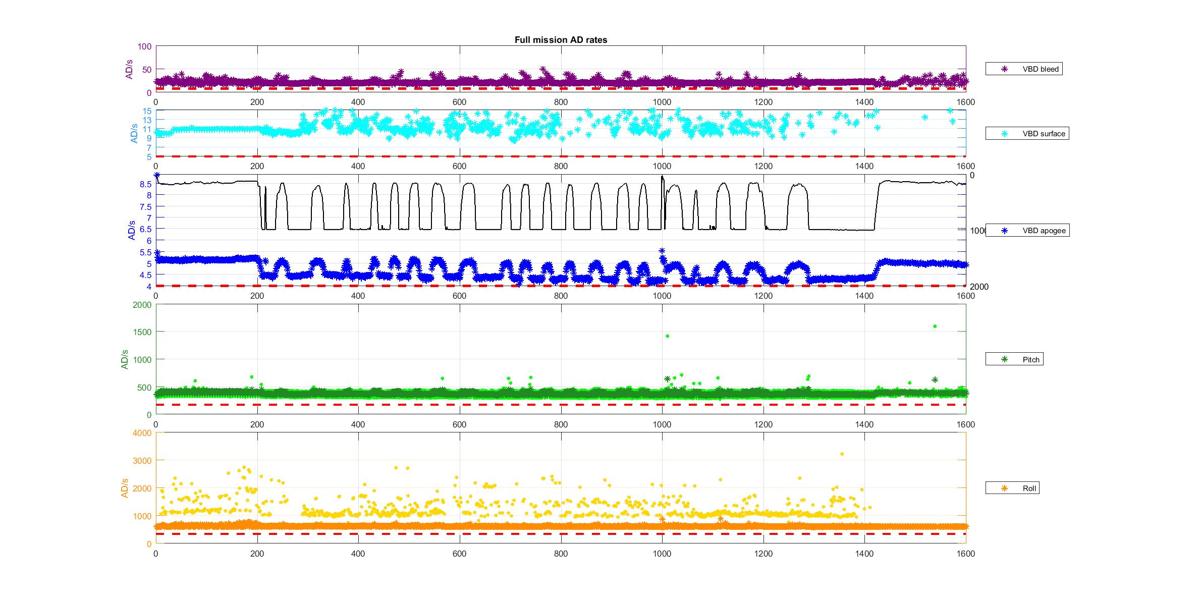Click the 1000 x-axis tick below VBD bleed plot
The width and height of the screenshot is (1200, 611).
pyautogui.click(x=662, y=101)
